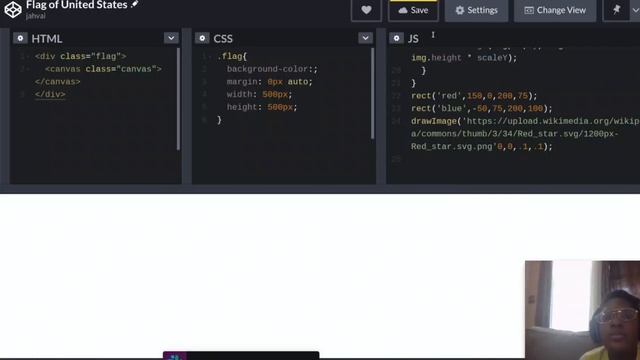Click the CodePen logo icon
The image size is (640, 360).
[13, 9]
